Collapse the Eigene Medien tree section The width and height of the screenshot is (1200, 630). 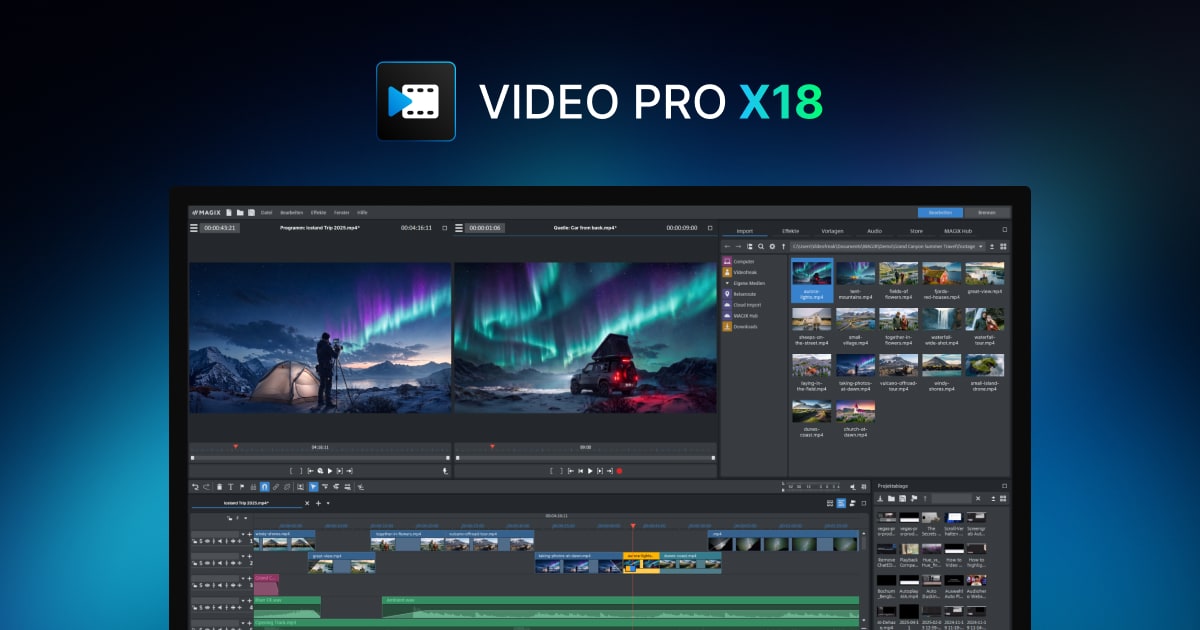coord(727,283)
